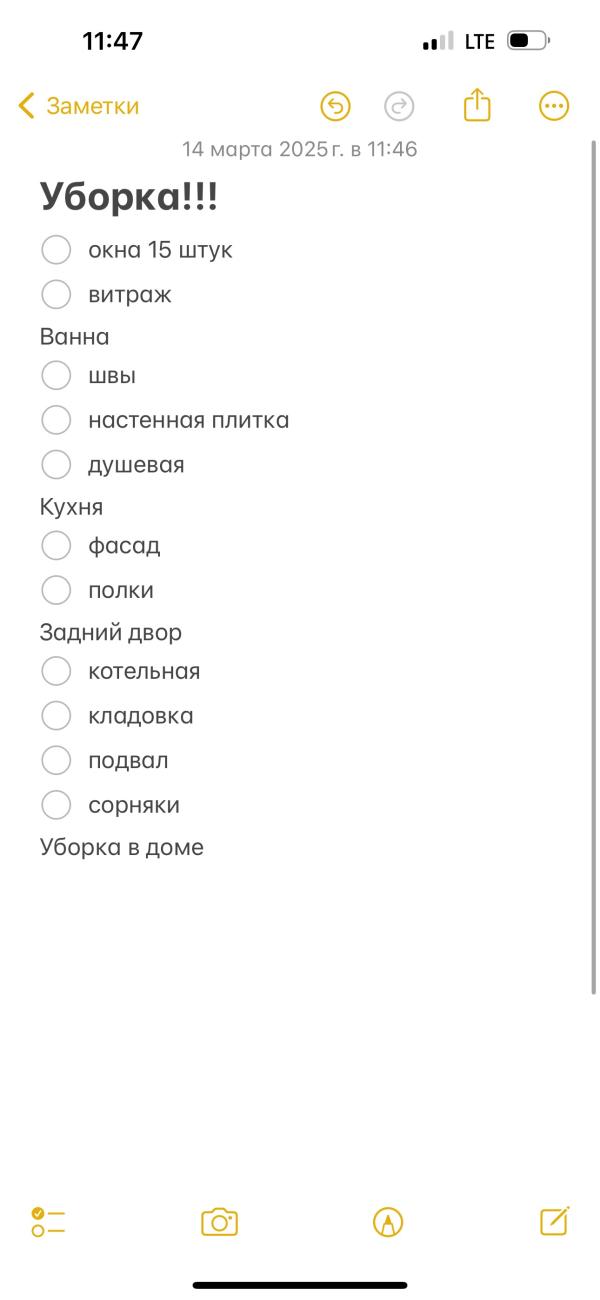Place cursor in Уборка!!! title
This screenshot has width=600, height=1300.
click(x=129, y=197)
